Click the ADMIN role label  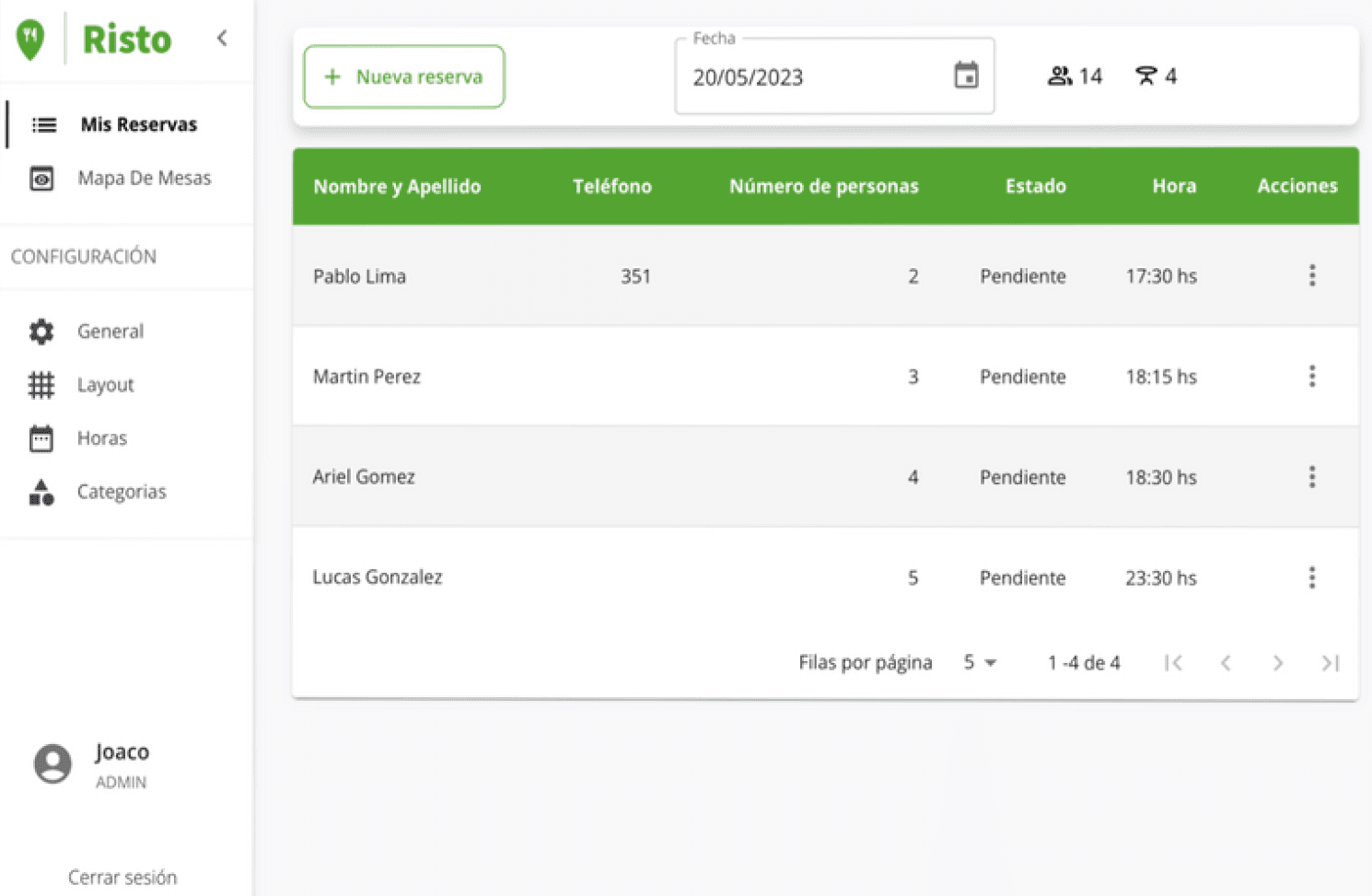coord(121,783)
